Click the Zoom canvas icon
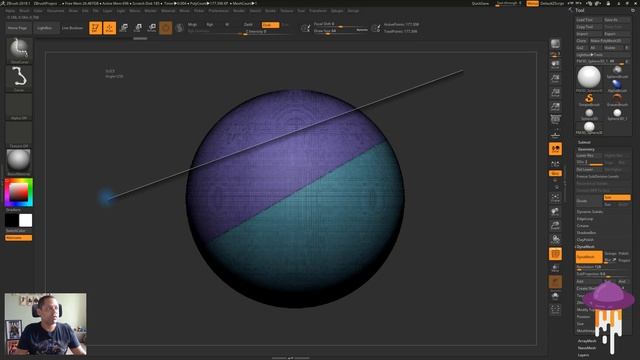 555,78
